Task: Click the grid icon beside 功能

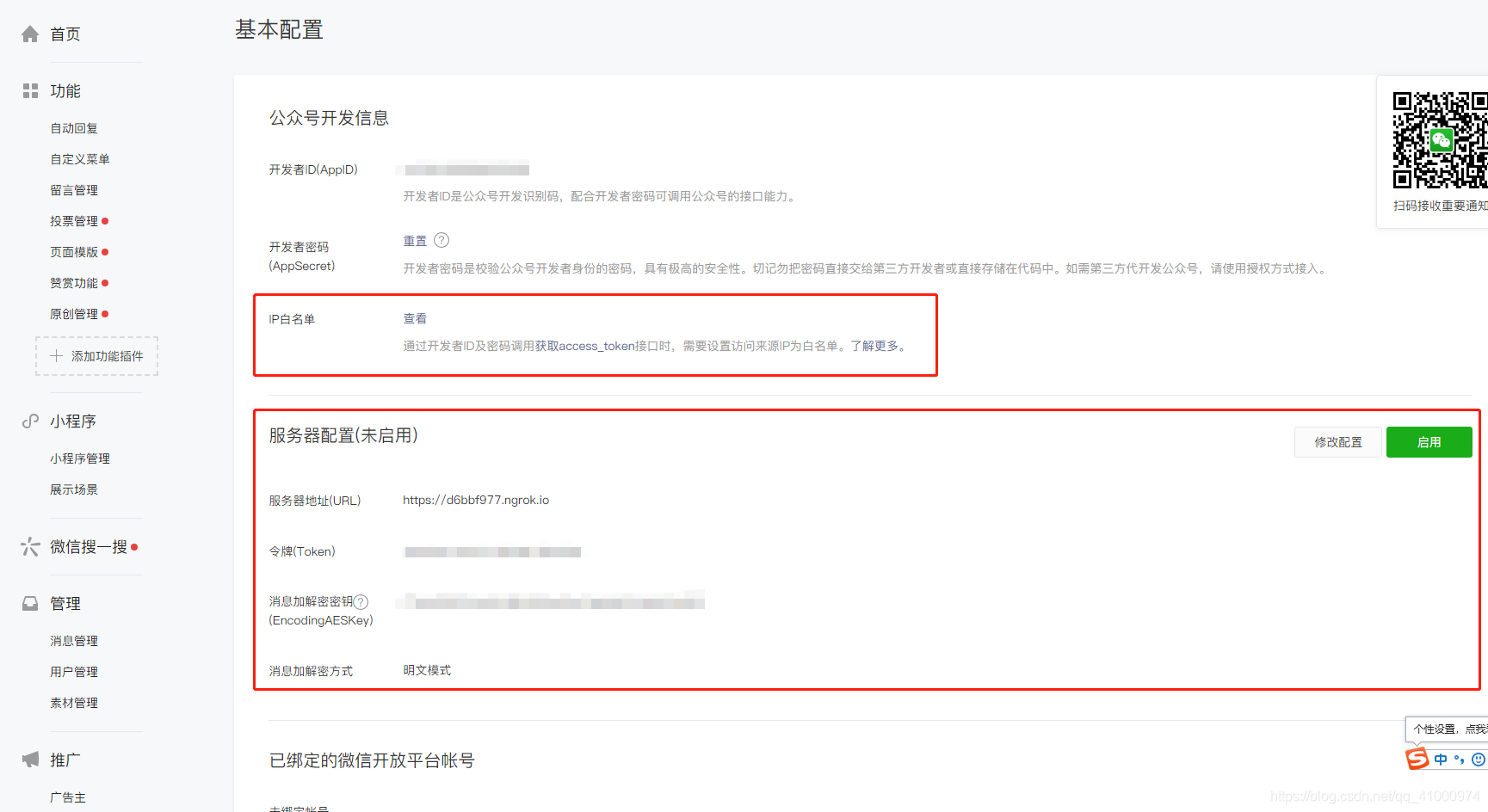Action: click(x=30, y=91)
